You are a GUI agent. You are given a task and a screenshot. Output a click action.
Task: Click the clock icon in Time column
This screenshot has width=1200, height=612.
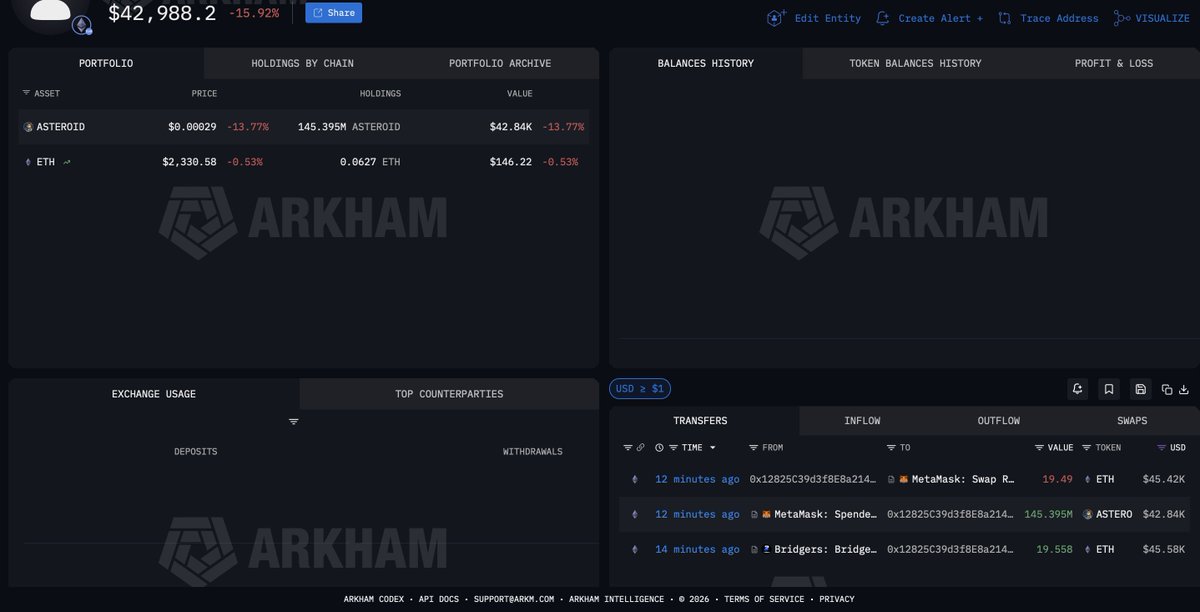point(660,448)
